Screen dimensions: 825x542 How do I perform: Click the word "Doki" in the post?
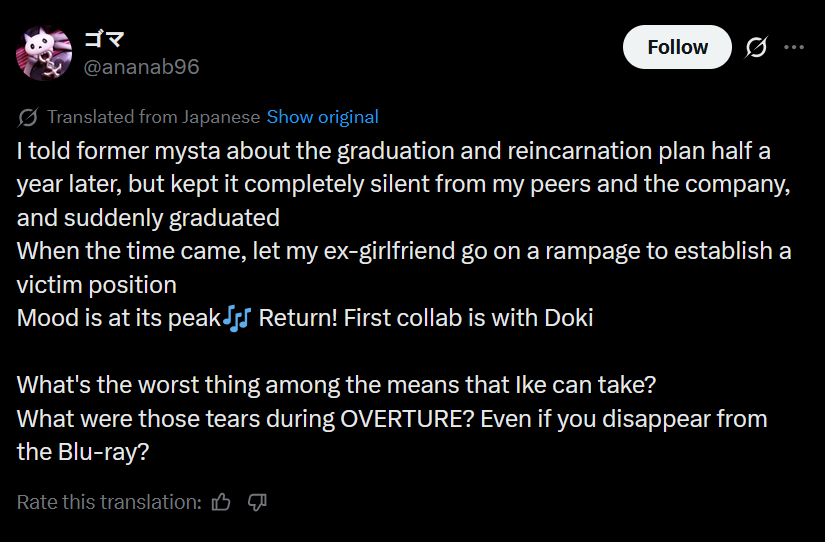click(x=569, y=318)
